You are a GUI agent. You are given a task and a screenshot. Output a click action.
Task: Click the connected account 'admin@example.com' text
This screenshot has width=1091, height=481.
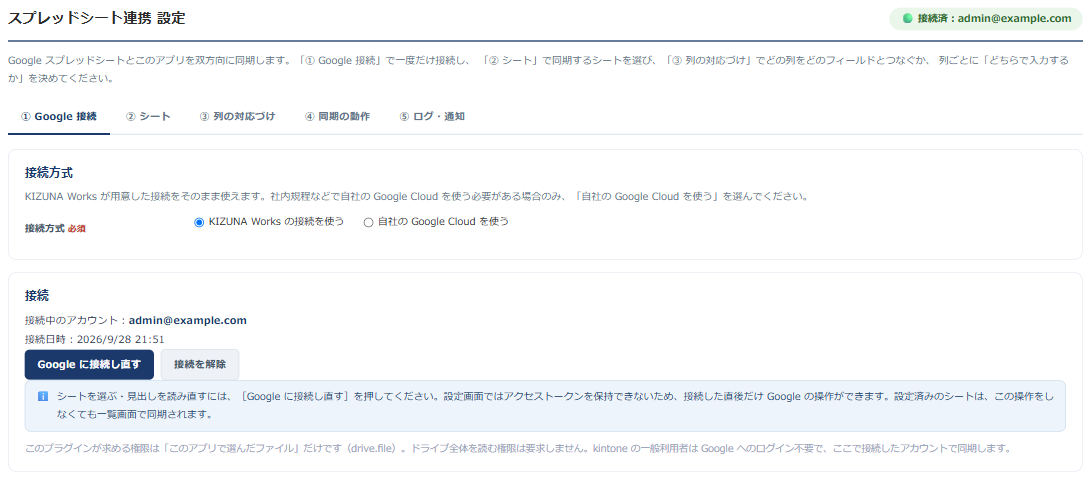(188, 321)
